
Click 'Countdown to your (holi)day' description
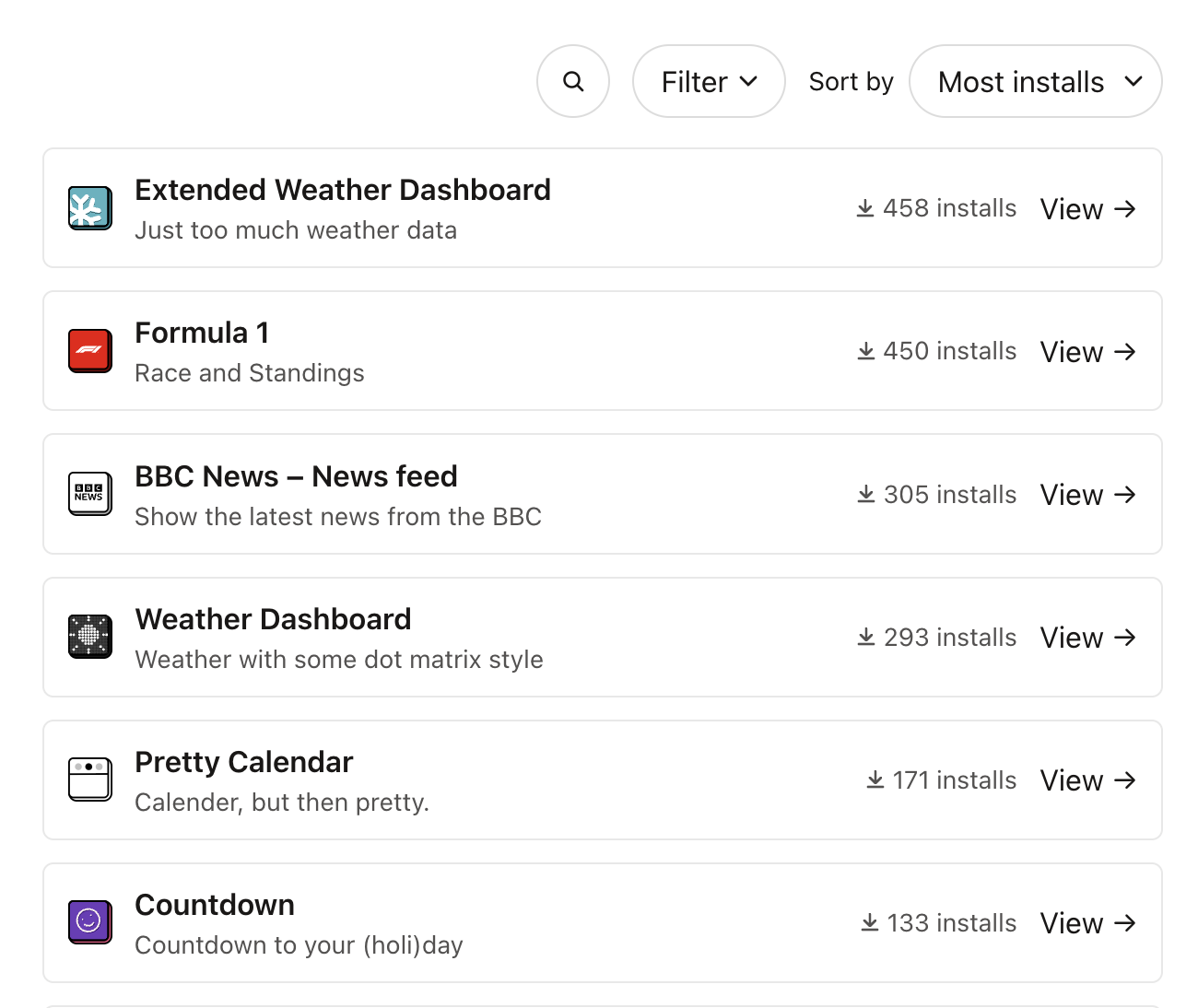(x=299, y=945)
